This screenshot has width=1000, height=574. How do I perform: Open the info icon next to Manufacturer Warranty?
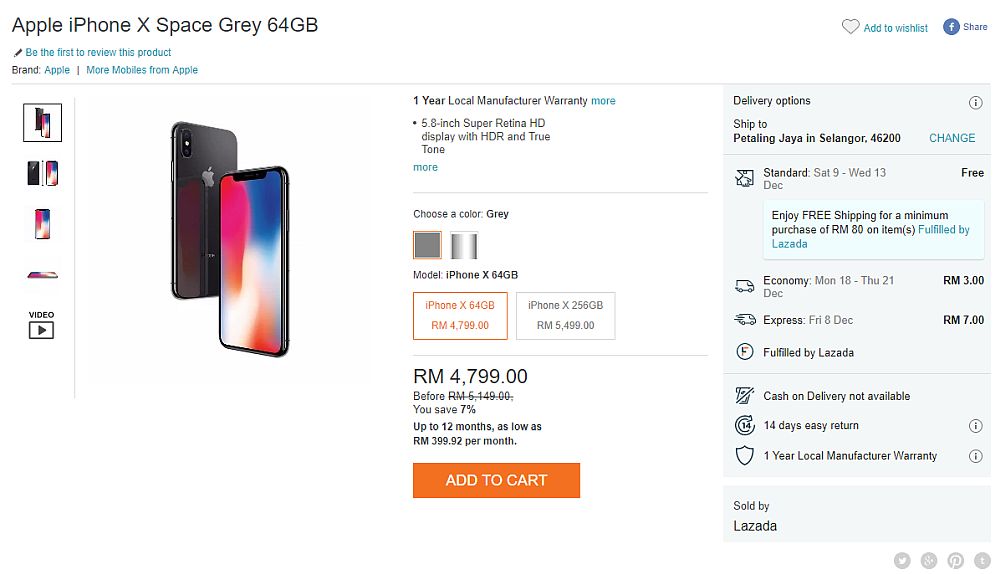pyautogui.click(x=975, y=456)
